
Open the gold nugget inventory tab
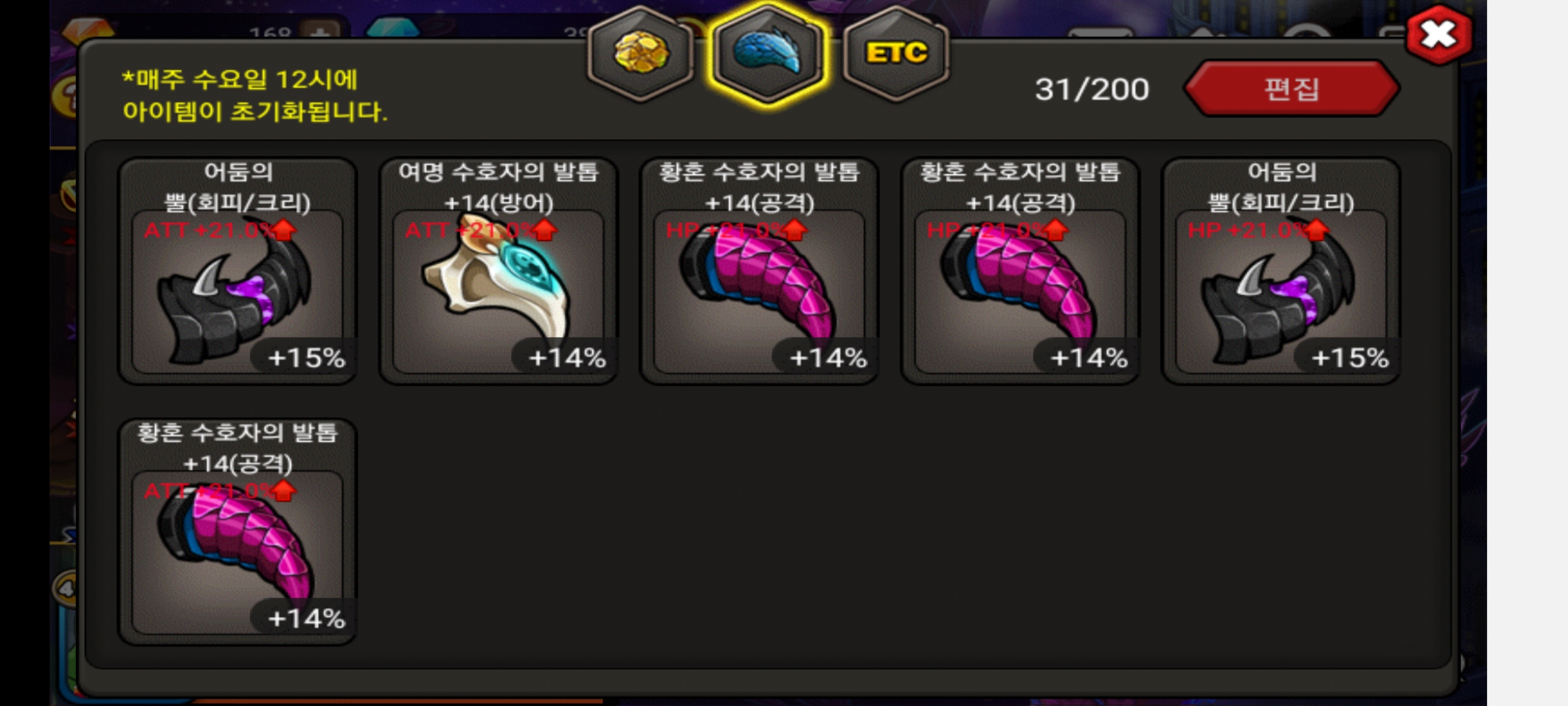pos(640,54)
